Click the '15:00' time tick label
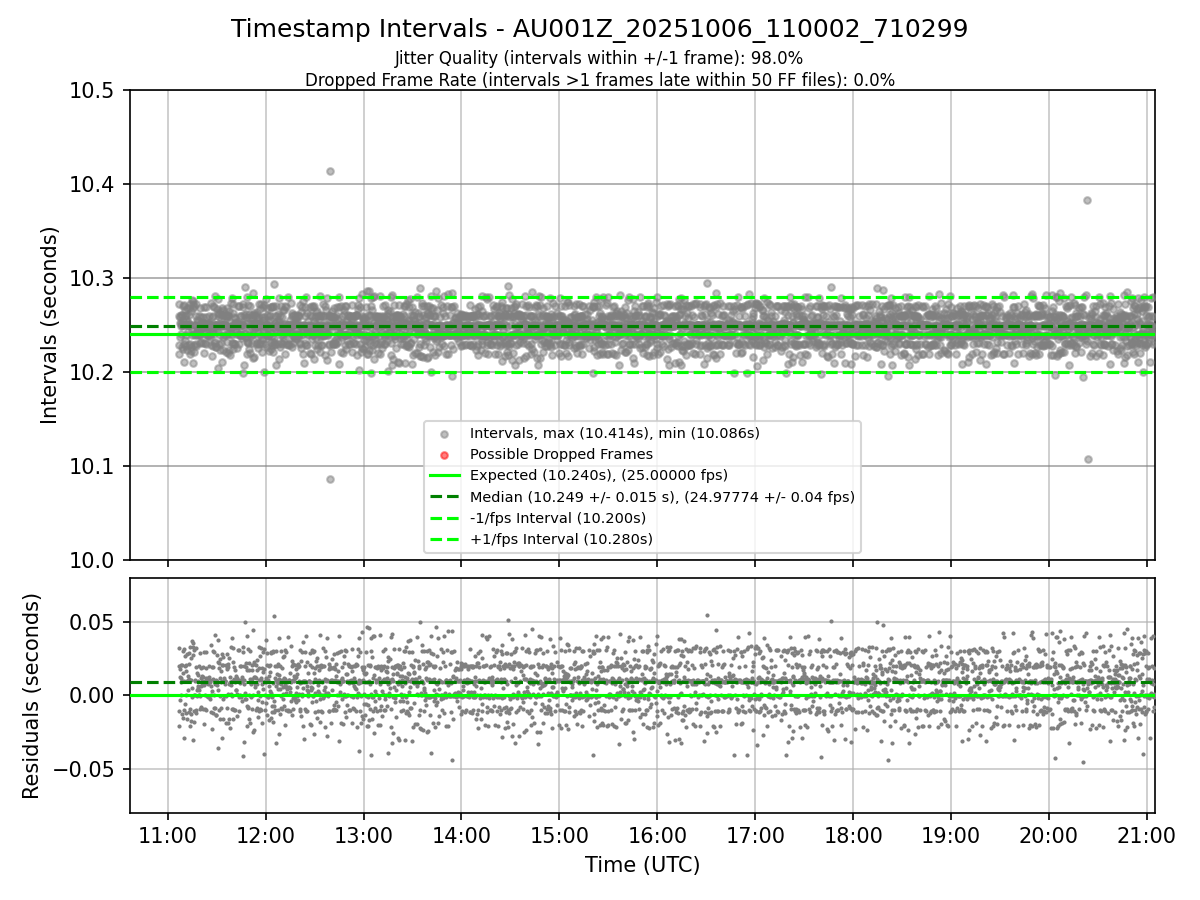The width and height of the screenshot is (1200, 900). coord(559,835)
